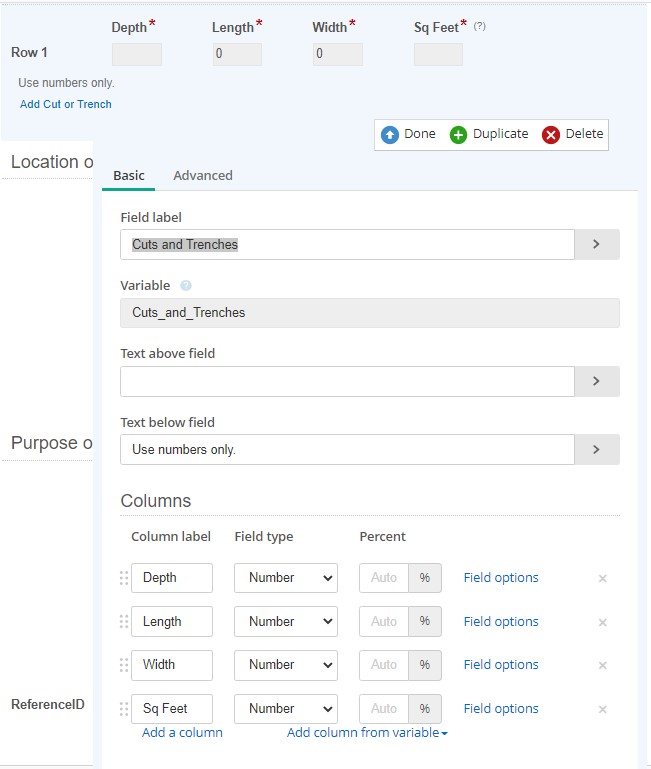The width and height of the screenshot is (651, 769).
Task: Expand the Add column from variable menu
Action: [x=367, y=733]
